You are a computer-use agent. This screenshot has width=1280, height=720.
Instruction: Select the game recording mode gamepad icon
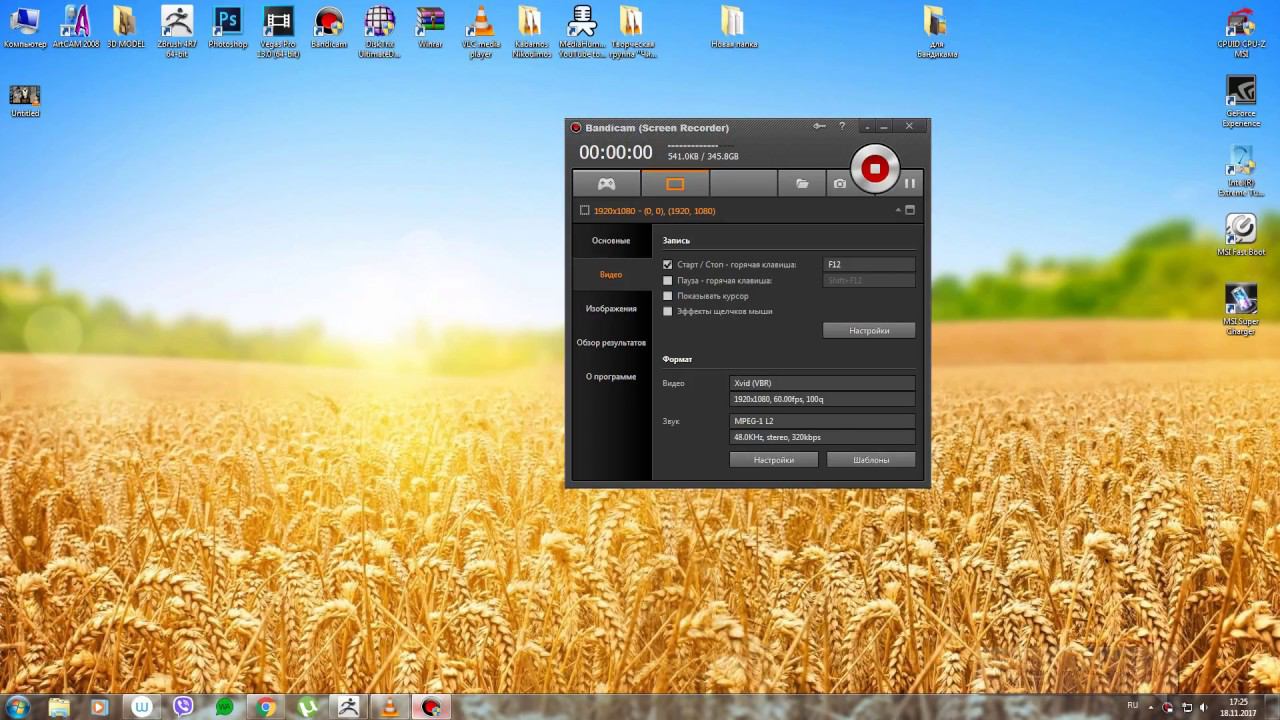[606, 184]
